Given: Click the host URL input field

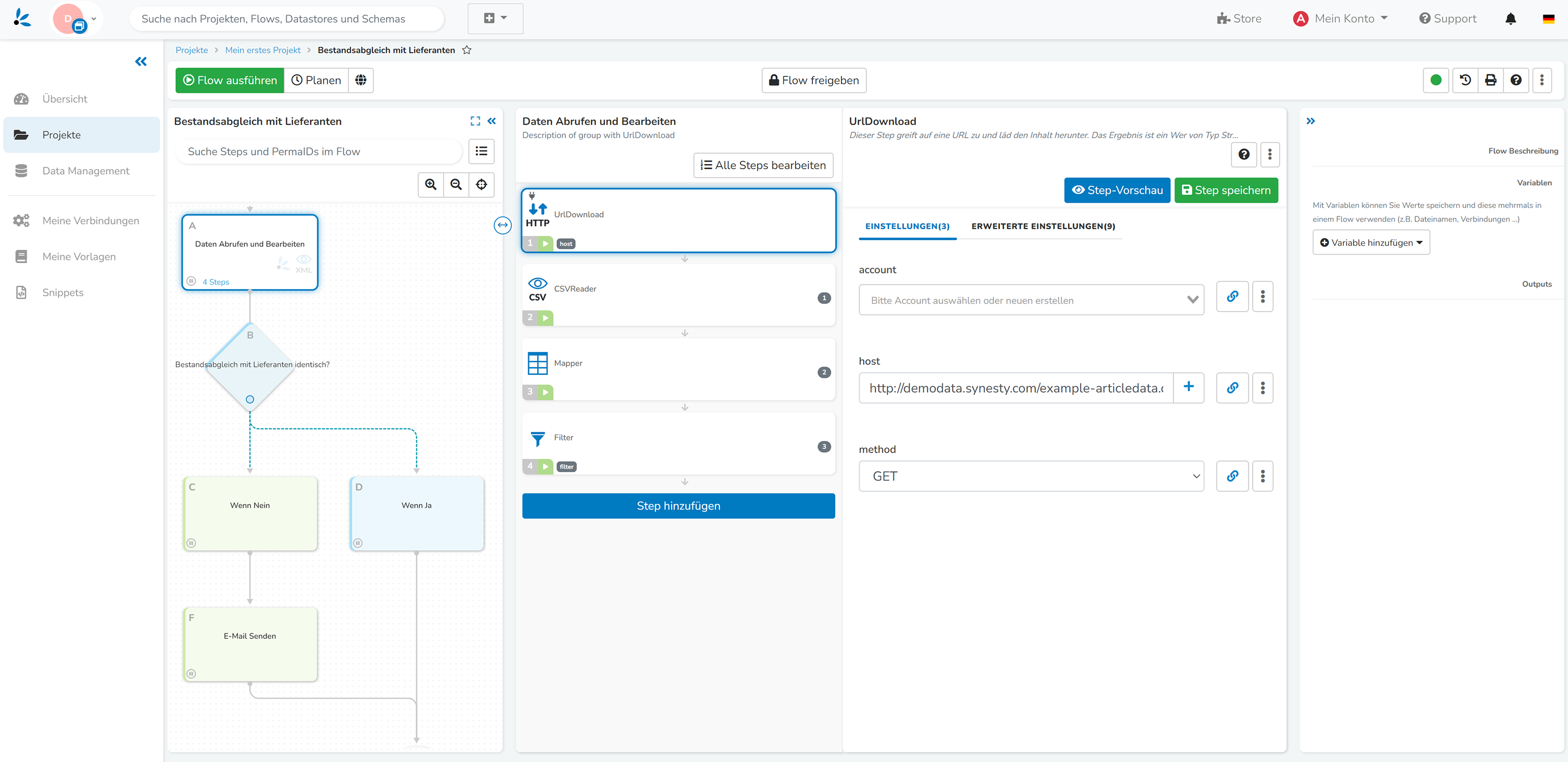Looking at the screenshot, I should click(x=1015, y=388).
